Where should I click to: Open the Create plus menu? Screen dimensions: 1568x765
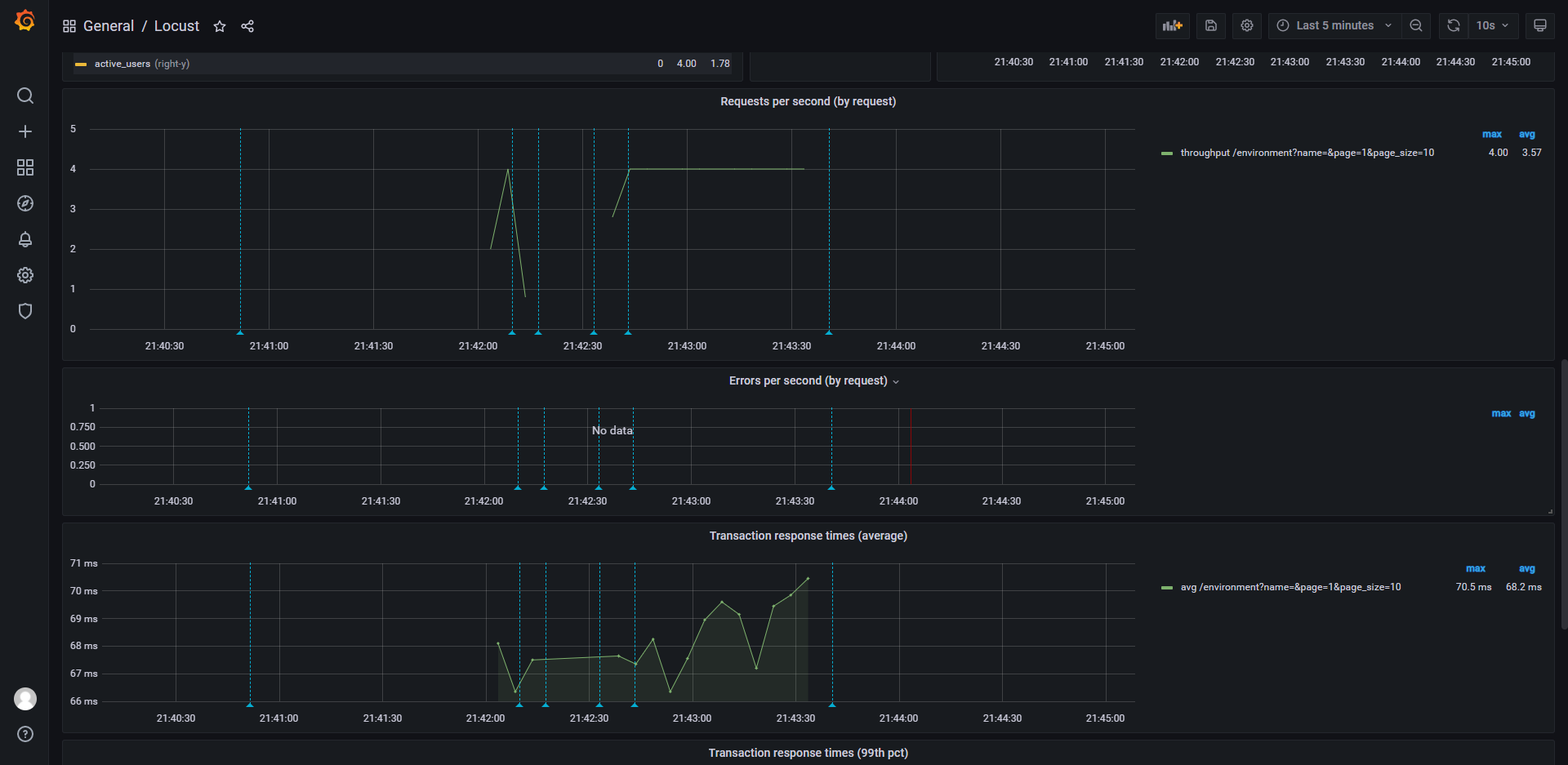coord(25,131)
